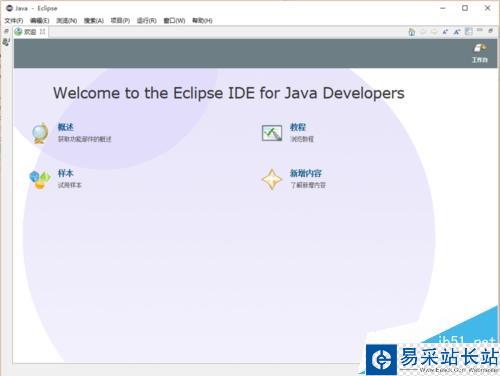Click the description text under 教程
The height and width of the screenshot is (376, 500).
pos(302,139)
